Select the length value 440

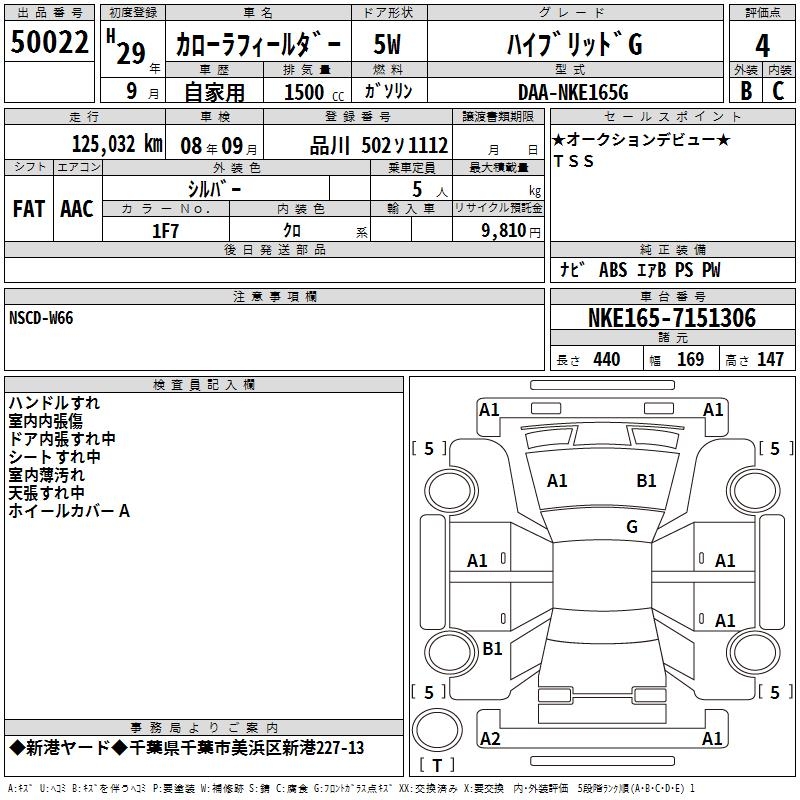[607, 359]
